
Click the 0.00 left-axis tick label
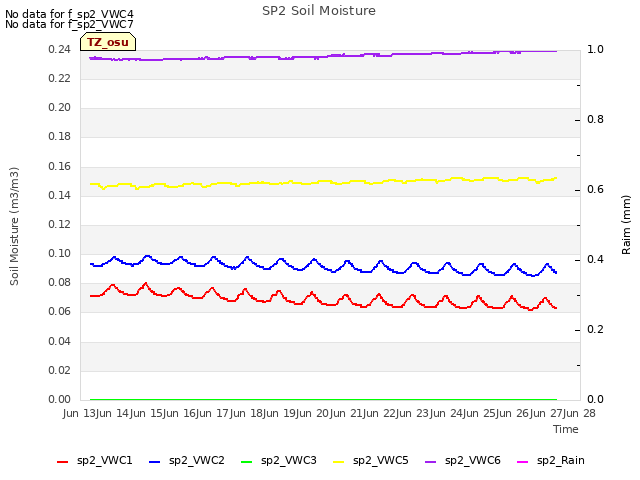tap(60, 399)
